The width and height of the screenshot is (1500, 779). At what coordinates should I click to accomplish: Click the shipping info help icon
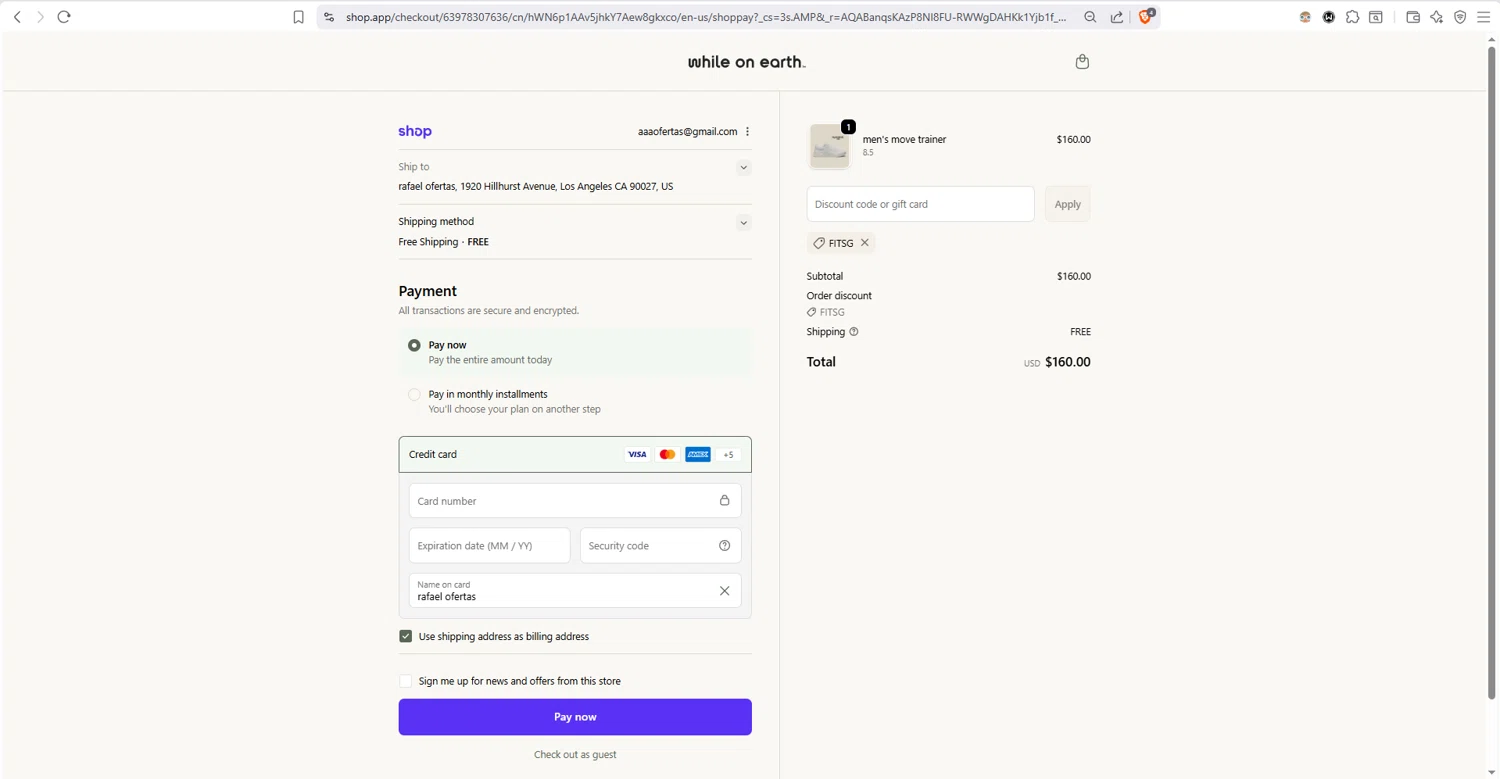[x=854, y=332]
